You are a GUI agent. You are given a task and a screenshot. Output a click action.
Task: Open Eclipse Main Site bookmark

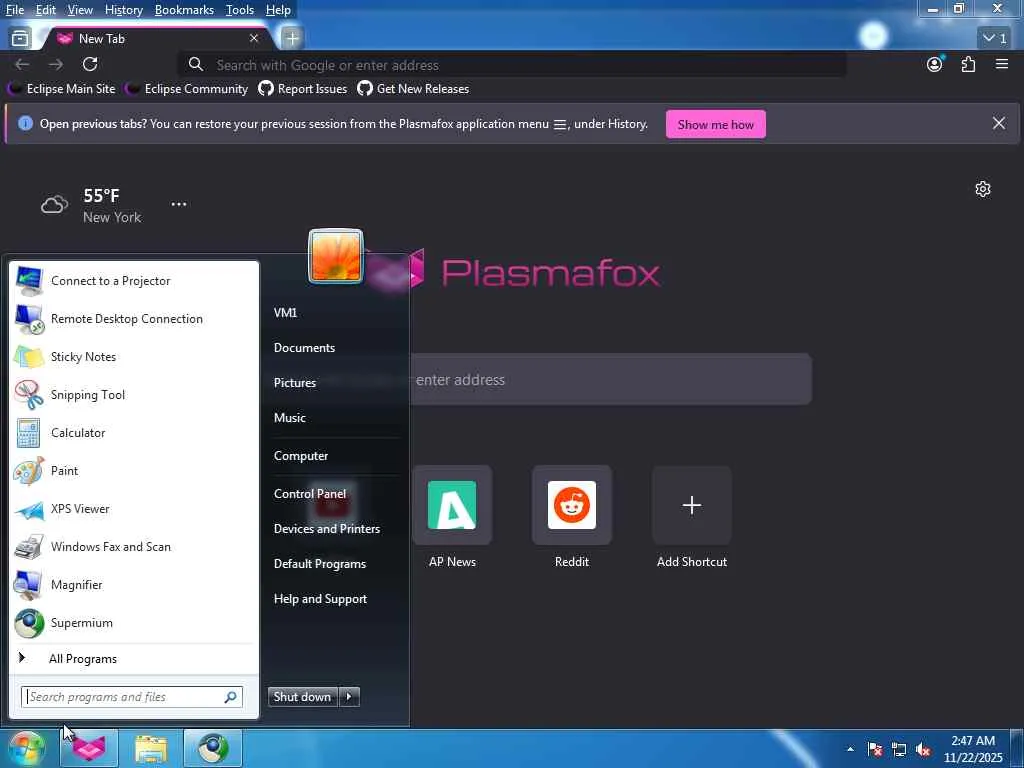click(x=63, y=89)
